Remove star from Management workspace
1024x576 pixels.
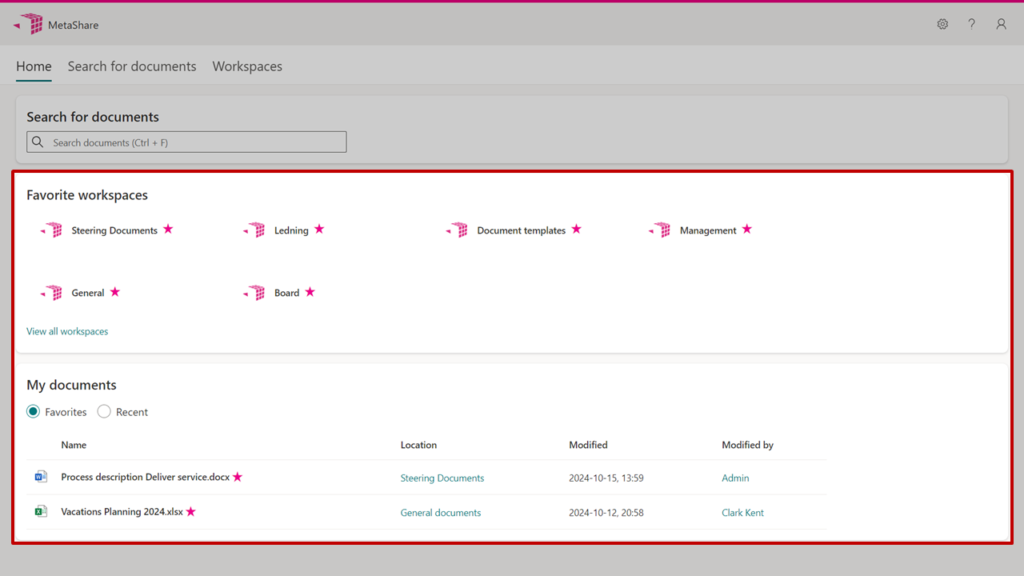click(x=747, y=229)
